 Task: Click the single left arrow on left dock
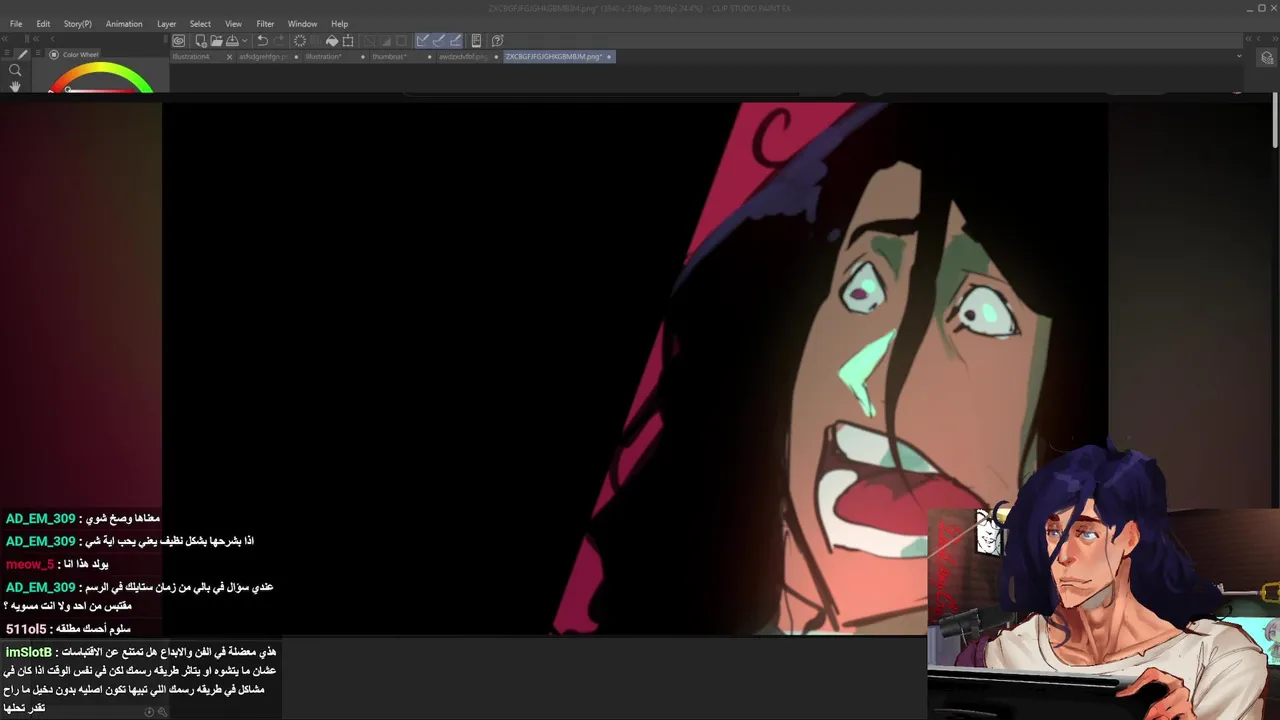tap(53, 39)
